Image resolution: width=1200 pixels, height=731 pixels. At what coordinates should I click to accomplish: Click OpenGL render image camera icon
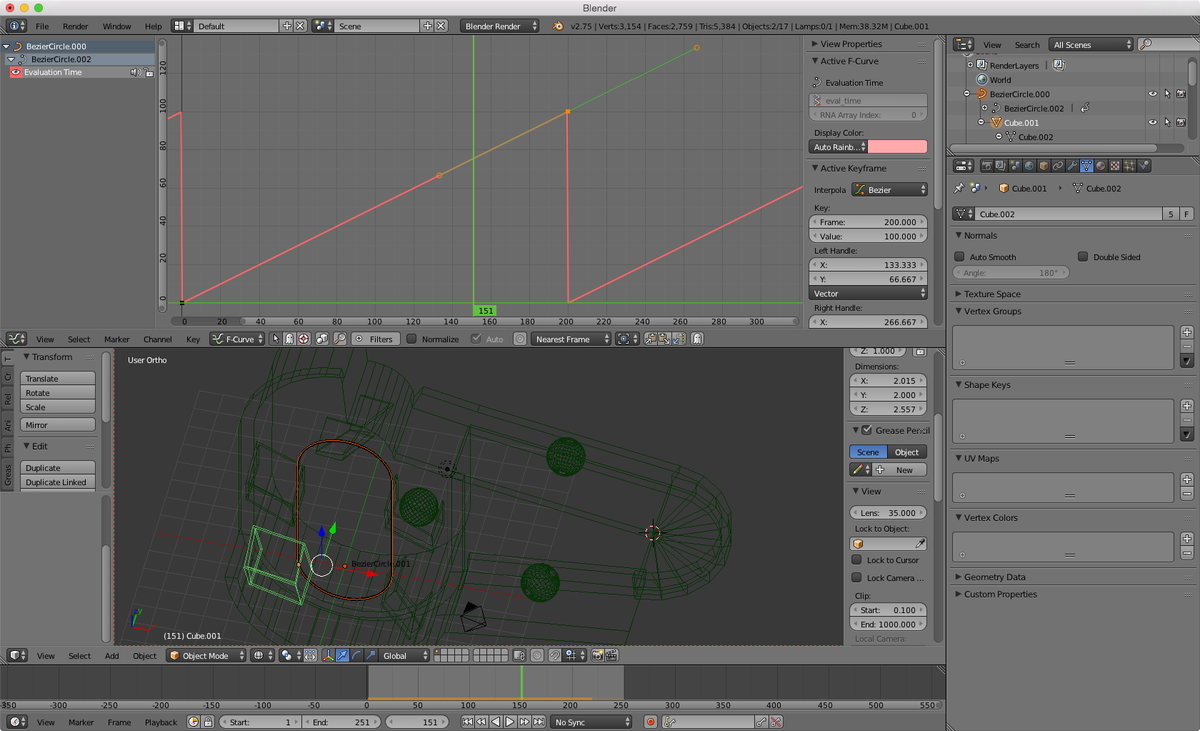click(598, 656)
